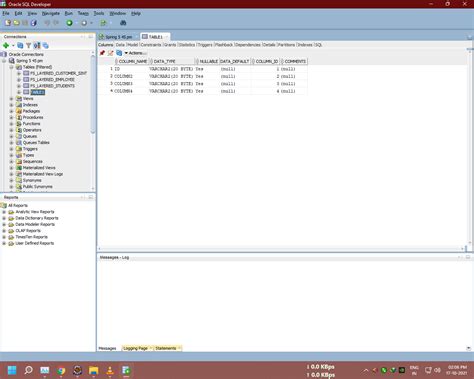Expand the Sequences tree node

tap(12, 162)
